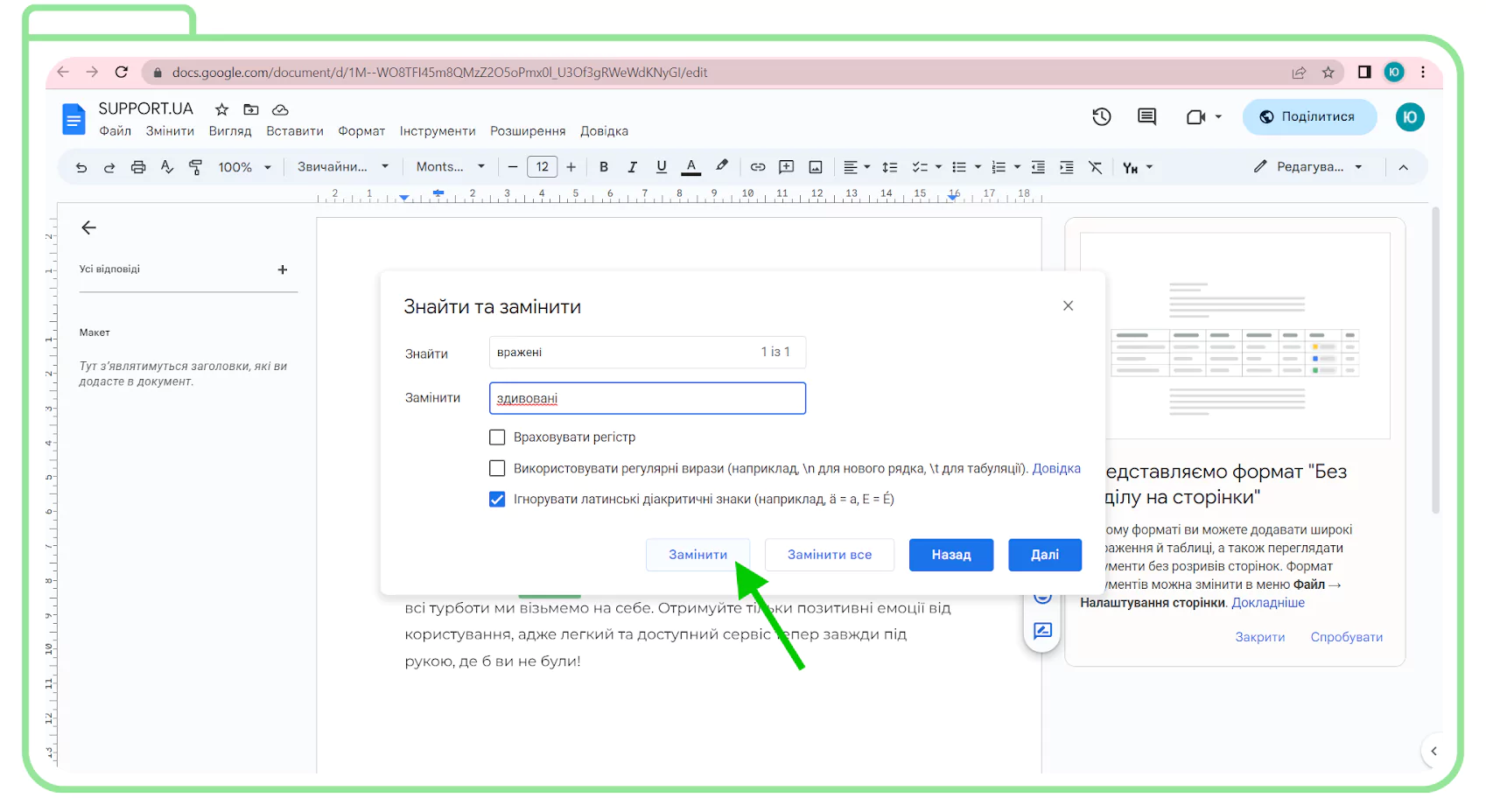Open the font Monts... dropdown
The image size is (1486, 812).
[x=450, y=166]
